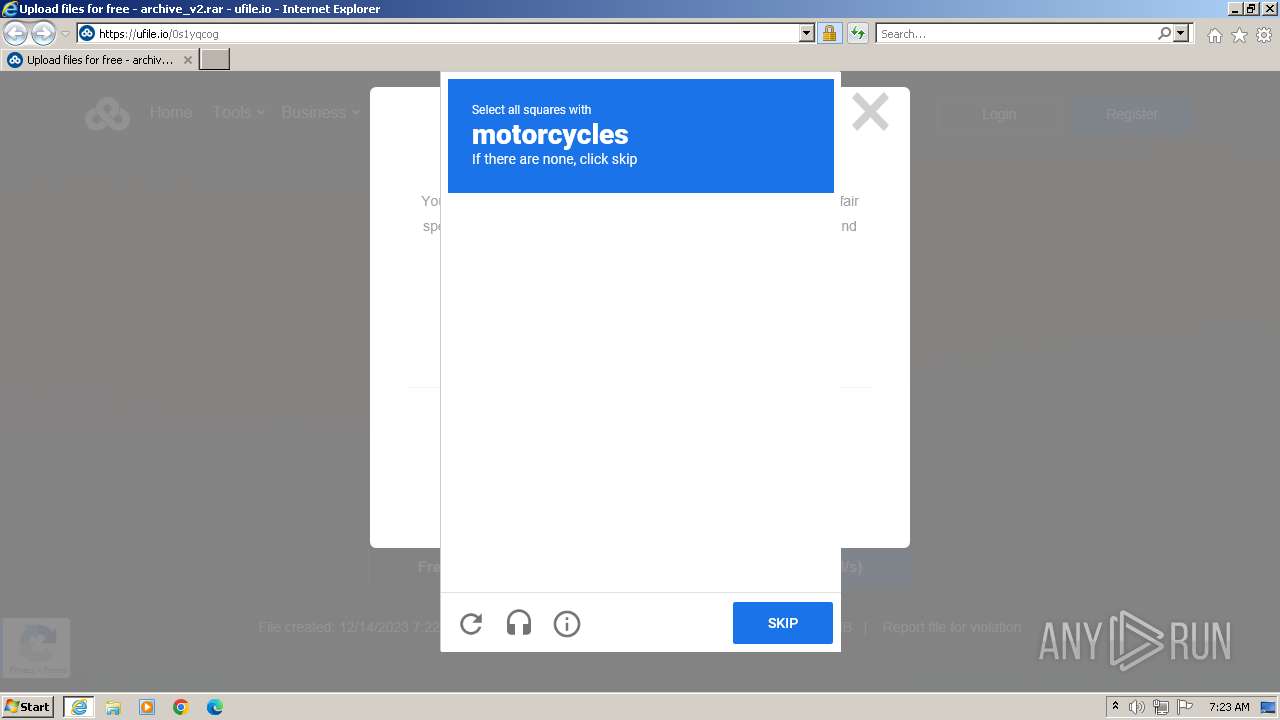The width and height of the screenshot is (1280, 720).
Task: Close the download dialog with X
Action: tap(870, 112)
